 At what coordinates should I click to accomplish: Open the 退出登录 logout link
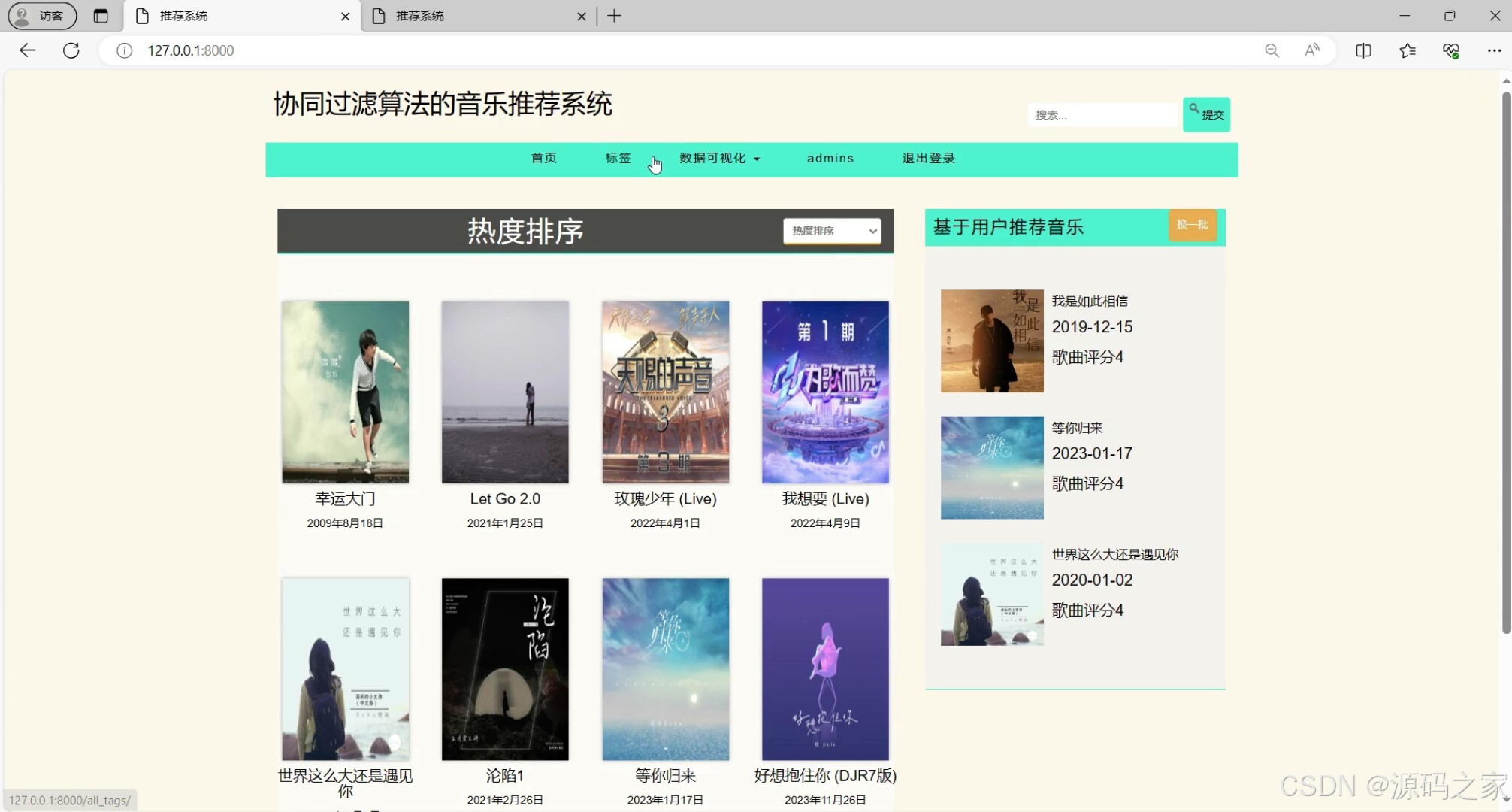(928, 159)
